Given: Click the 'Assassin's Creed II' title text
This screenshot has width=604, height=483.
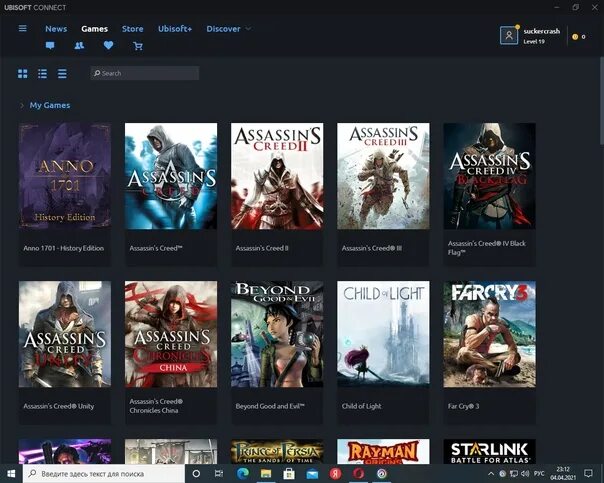Looking at the screenshot, I should pyautogui.click(x=262, y=248).
